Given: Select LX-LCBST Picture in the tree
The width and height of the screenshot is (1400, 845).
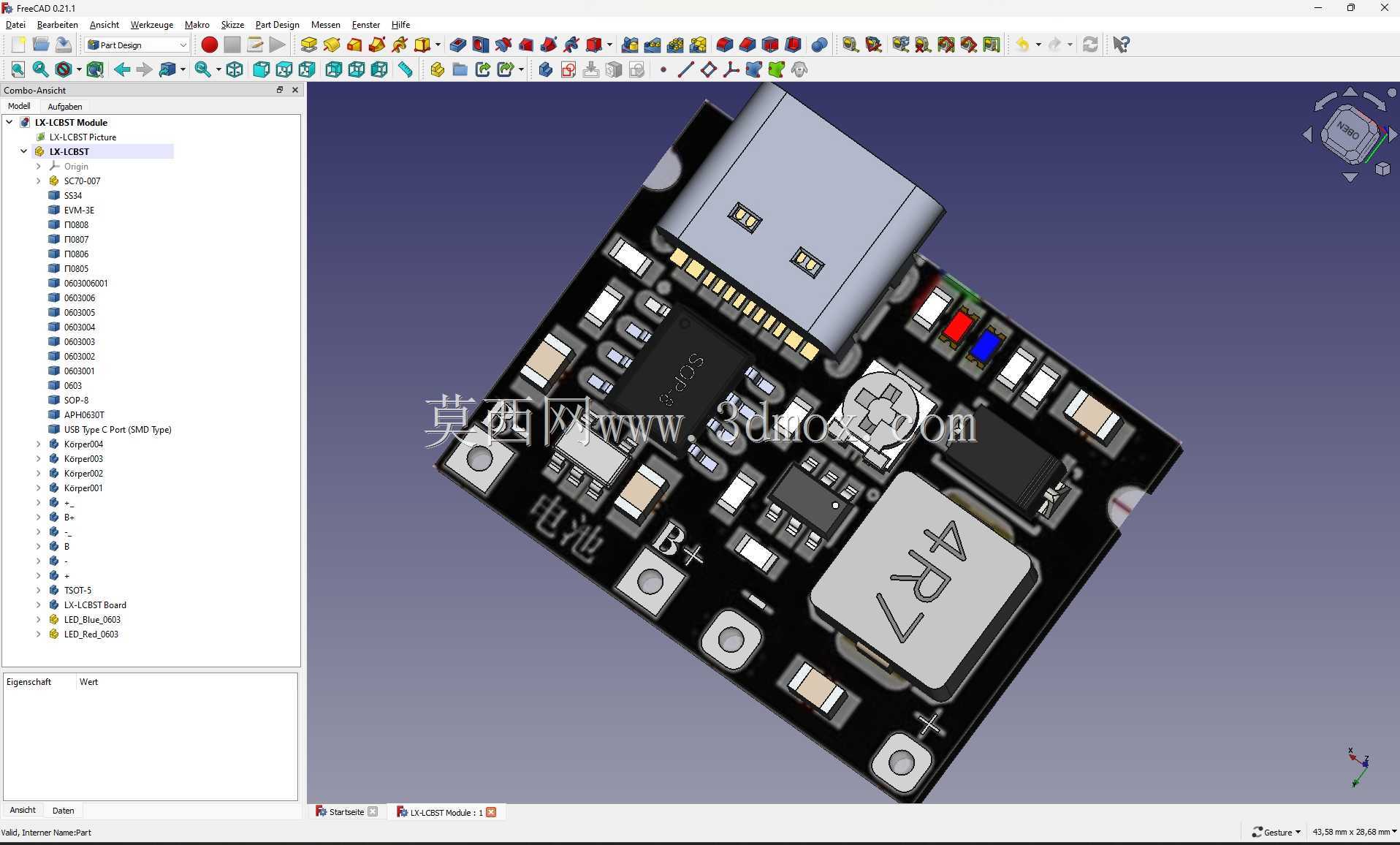Looking at the screenshot, I should 83,137.
